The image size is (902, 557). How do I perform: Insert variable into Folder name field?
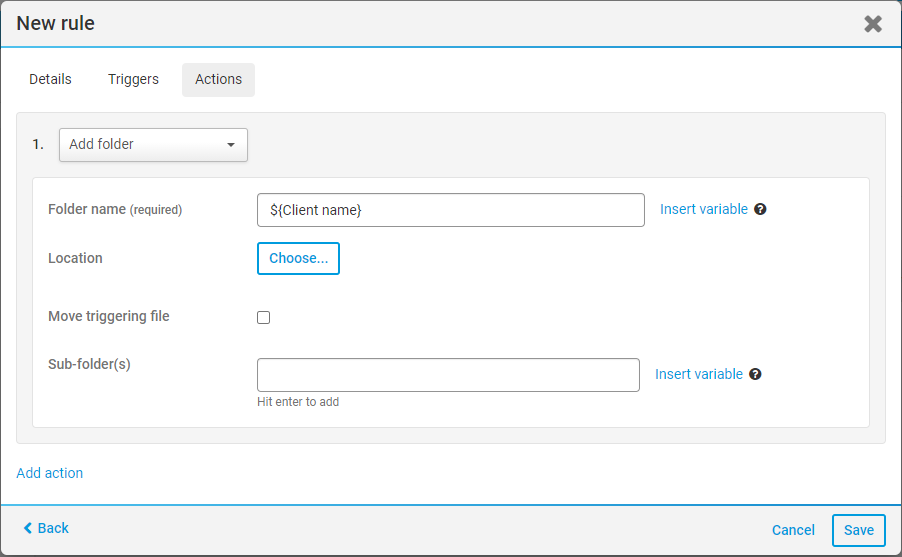pos(703,210)
